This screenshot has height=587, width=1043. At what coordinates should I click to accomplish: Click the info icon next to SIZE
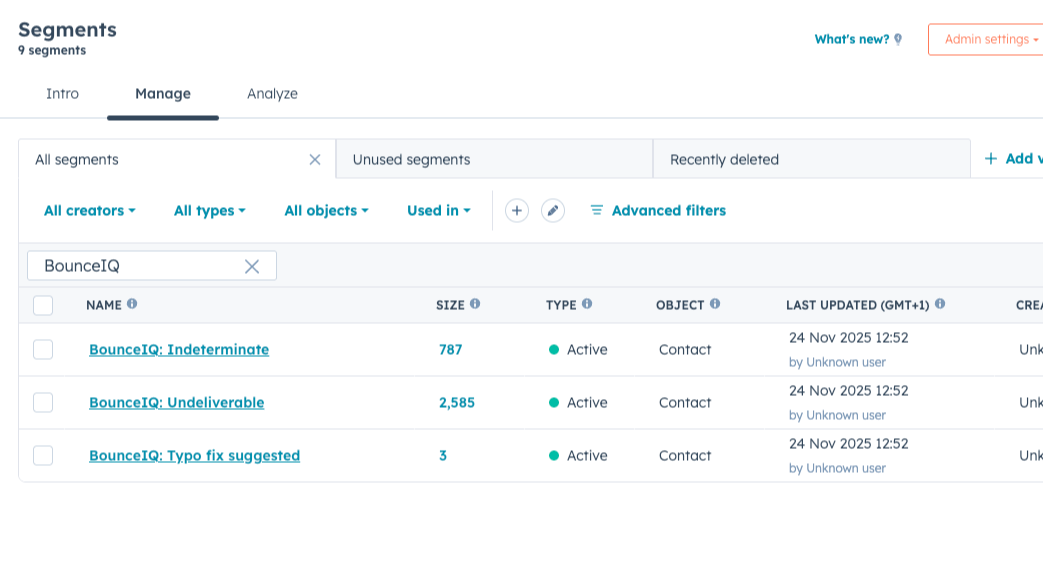pyautogui.click(x=475, y=303)
